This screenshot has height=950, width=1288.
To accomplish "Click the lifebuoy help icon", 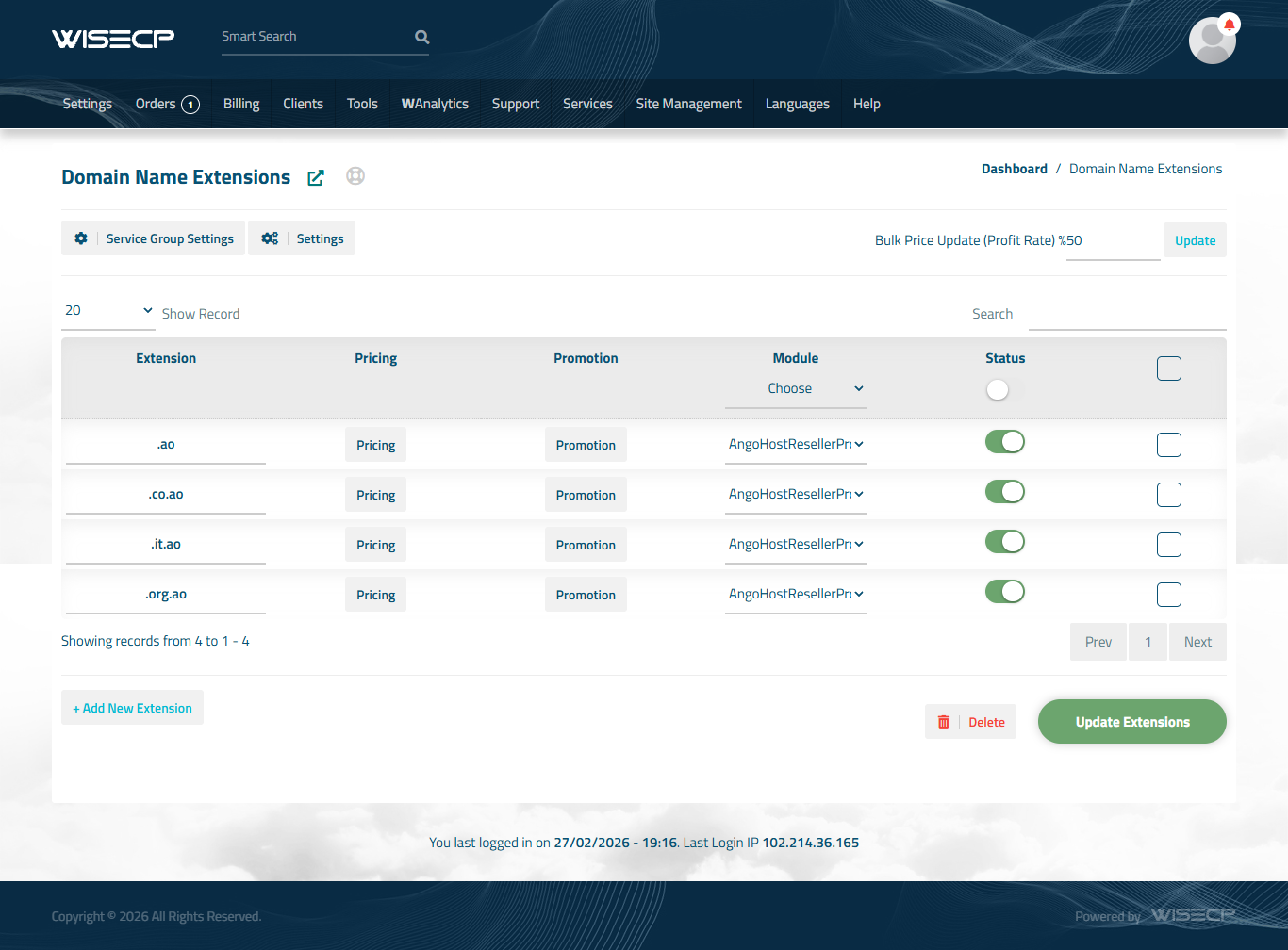I will [355, 176].
